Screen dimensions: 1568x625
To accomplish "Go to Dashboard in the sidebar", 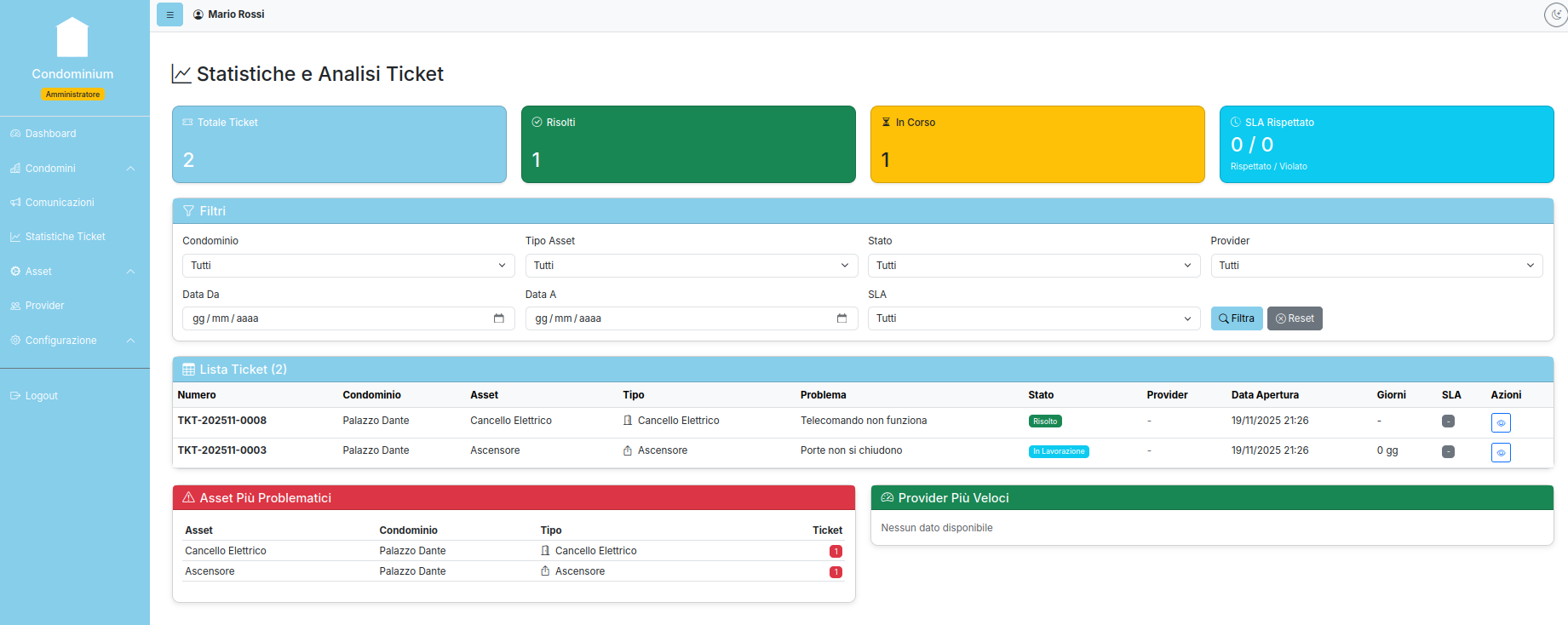I will (50, 134).
